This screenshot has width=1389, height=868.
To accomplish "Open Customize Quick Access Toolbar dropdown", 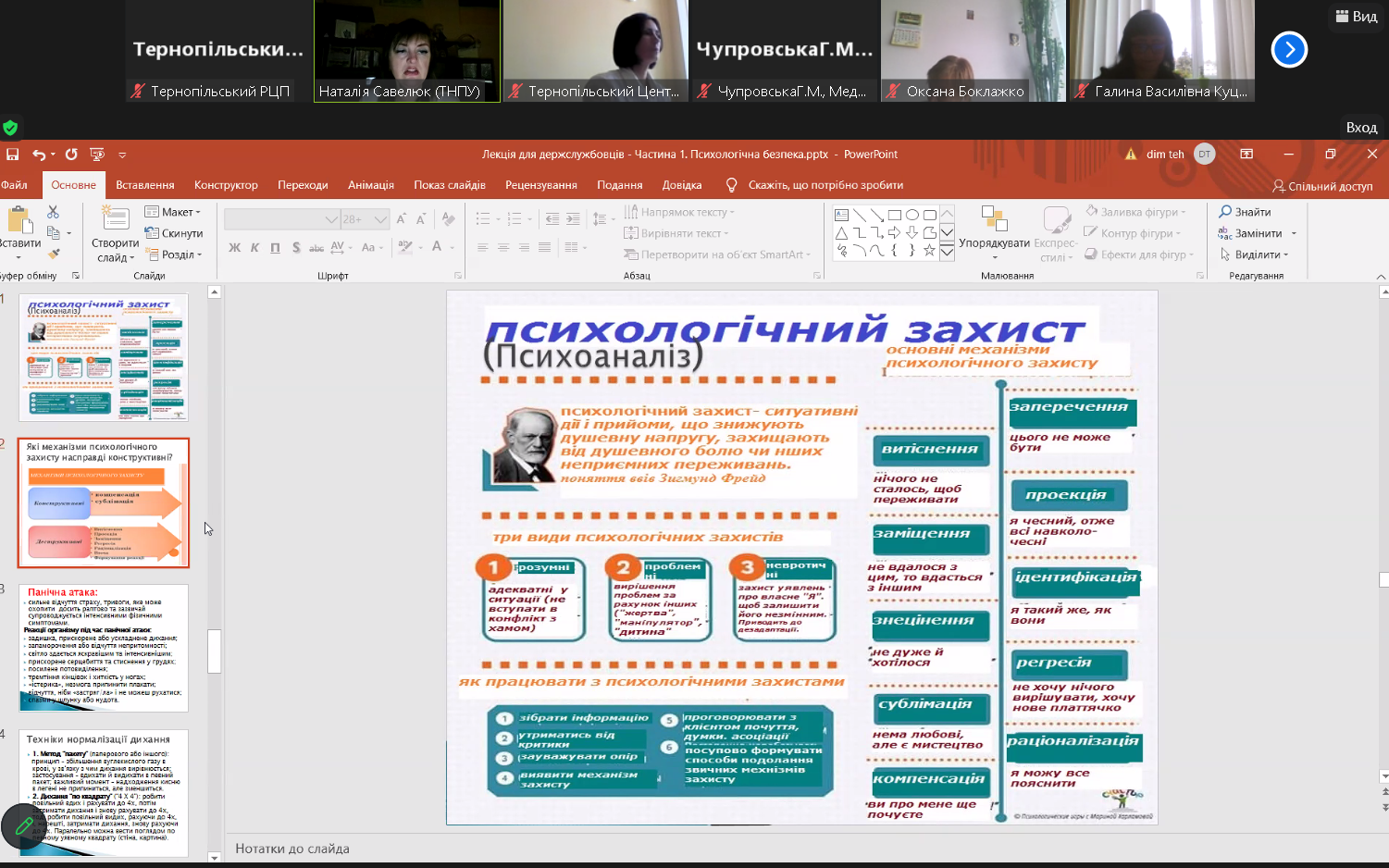I will (x=122, y=155).
